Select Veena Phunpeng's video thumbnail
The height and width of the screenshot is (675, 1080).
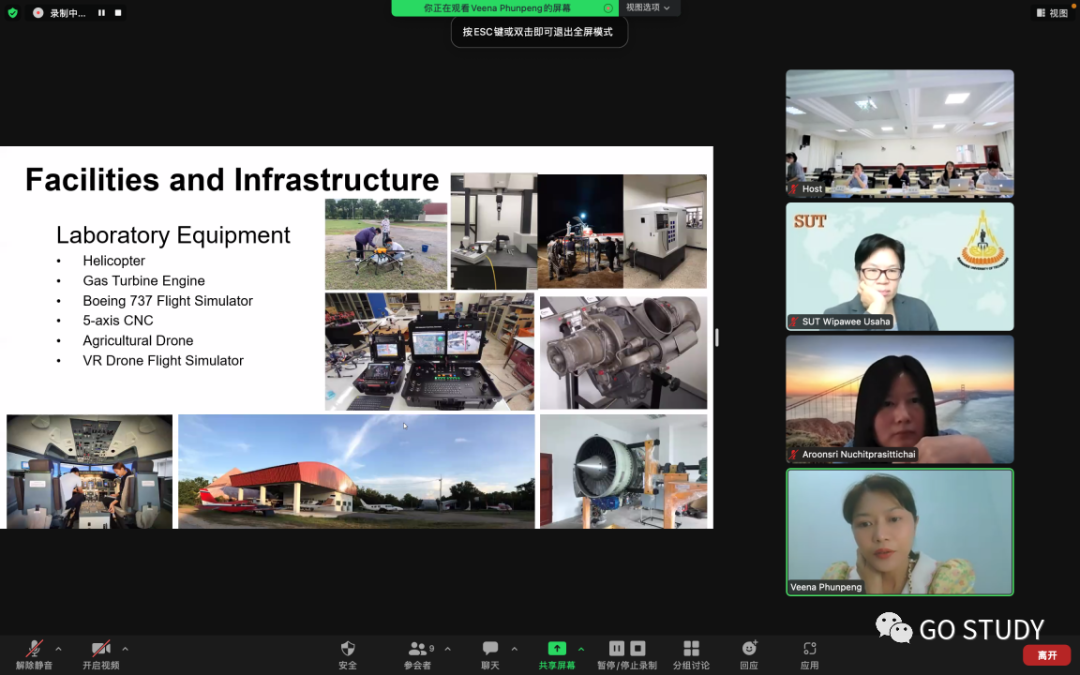click(x=899, y=531)
